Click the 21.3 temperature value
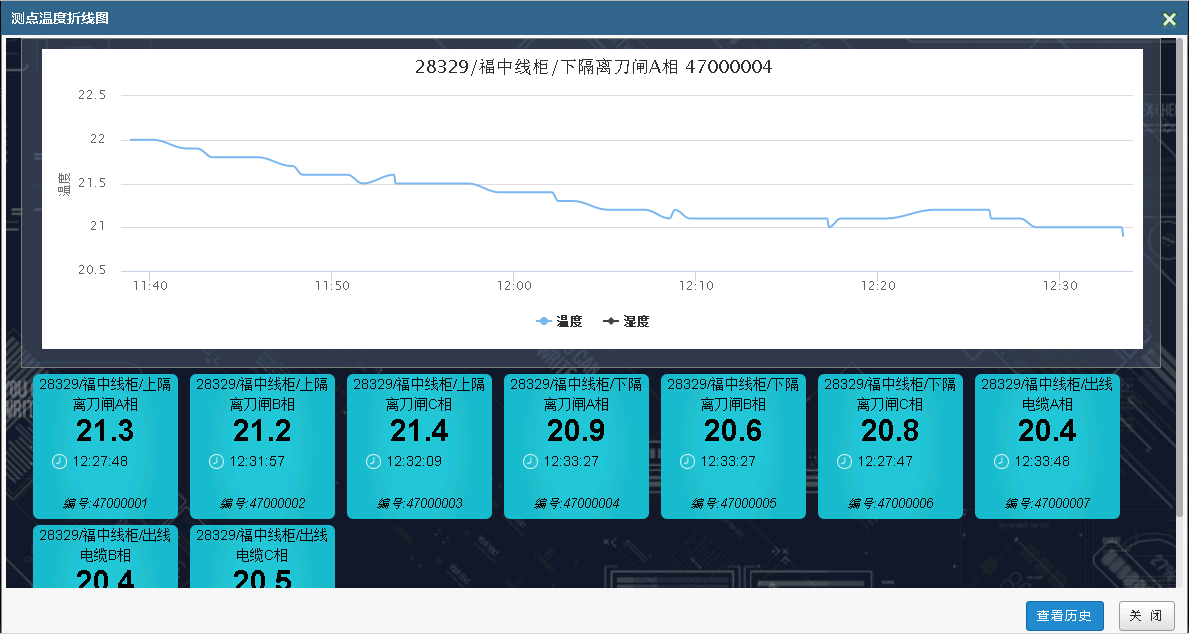This screenshot has width=1189, height=634. point(105,431)
